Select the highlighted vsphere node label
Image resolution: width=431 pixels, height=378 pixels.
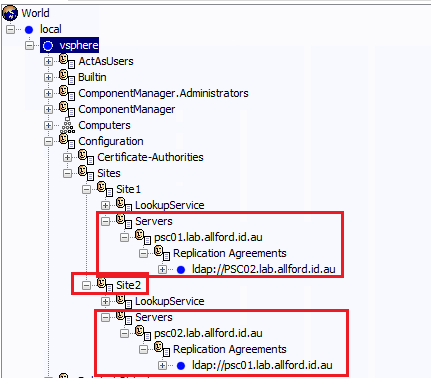[79, 45]
